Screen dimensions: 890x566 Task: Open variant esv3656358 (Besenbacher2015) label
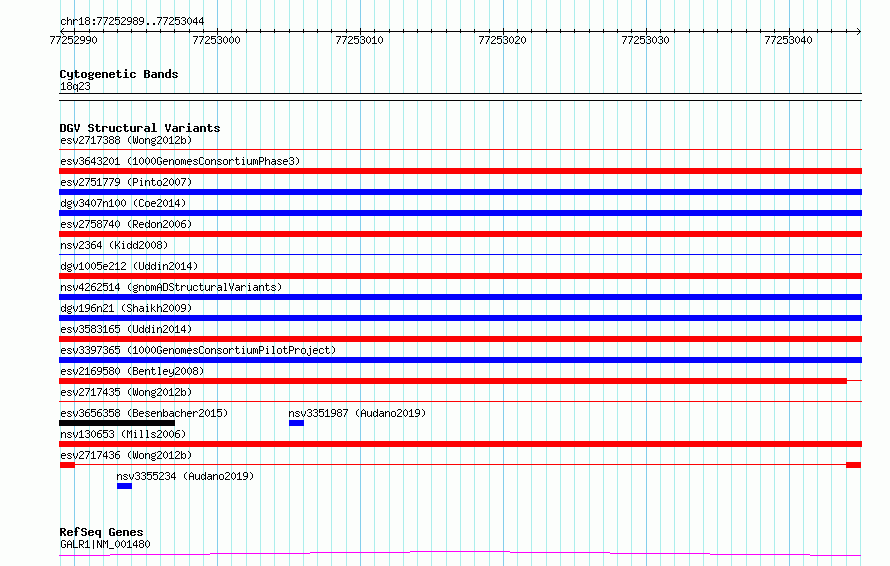pos(144,413)
